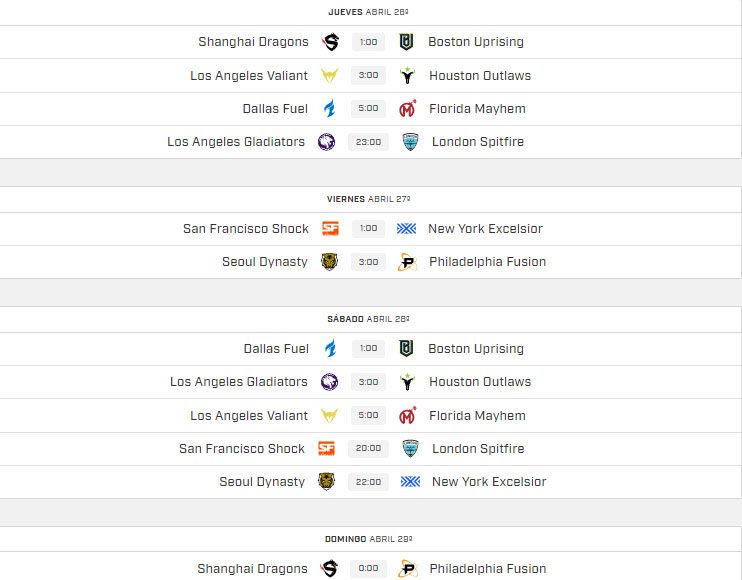Select the 20:00 match time badge
The height and width of the screenshot is (580, 742).
[x=368, y=449]
